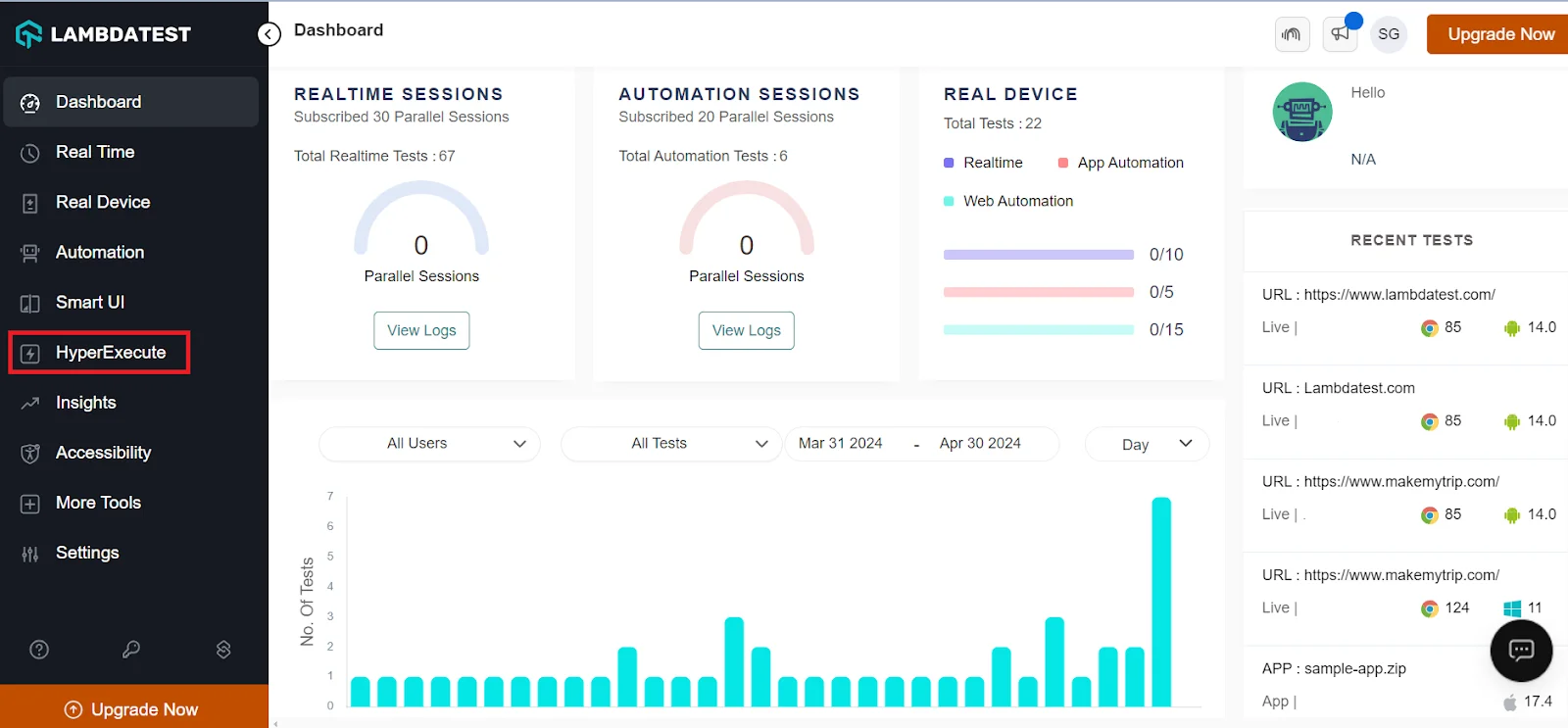Screen dimensions: 1568x728
Task: Click Automation Sessions parallel gauge
Action: [x=747, y=219]
